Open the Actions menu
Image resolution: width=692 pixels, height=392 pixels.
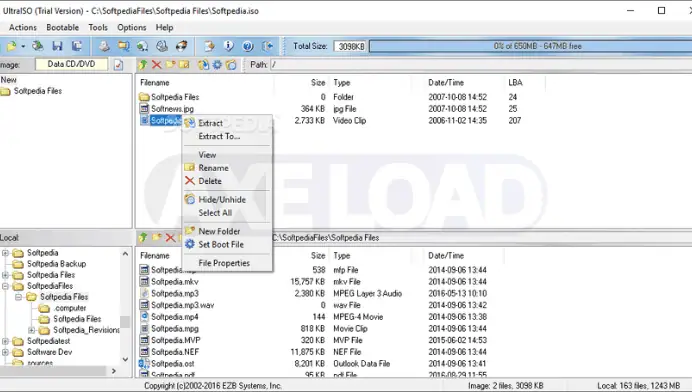[23, 27]
